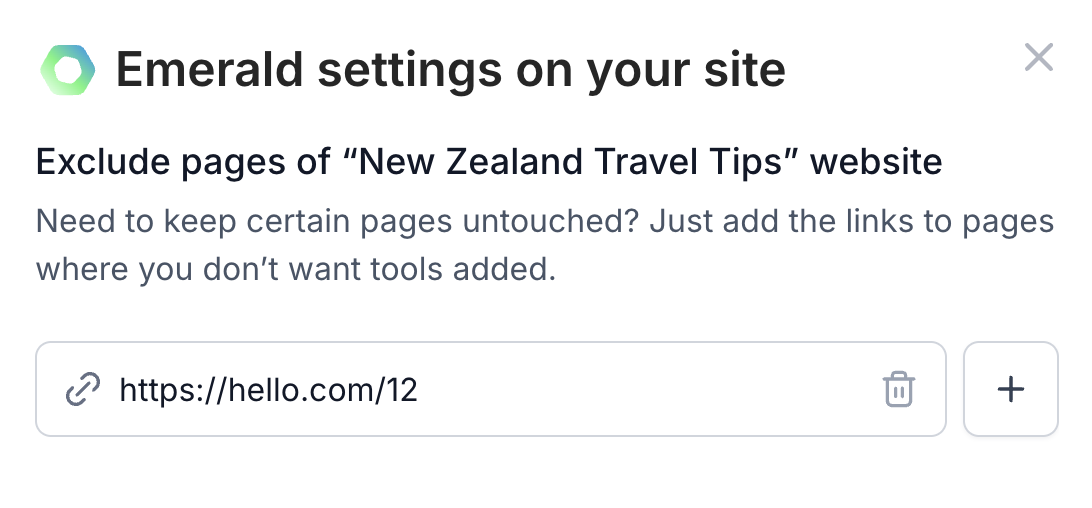Click the trash can icon inside the input

click(898, 389)
